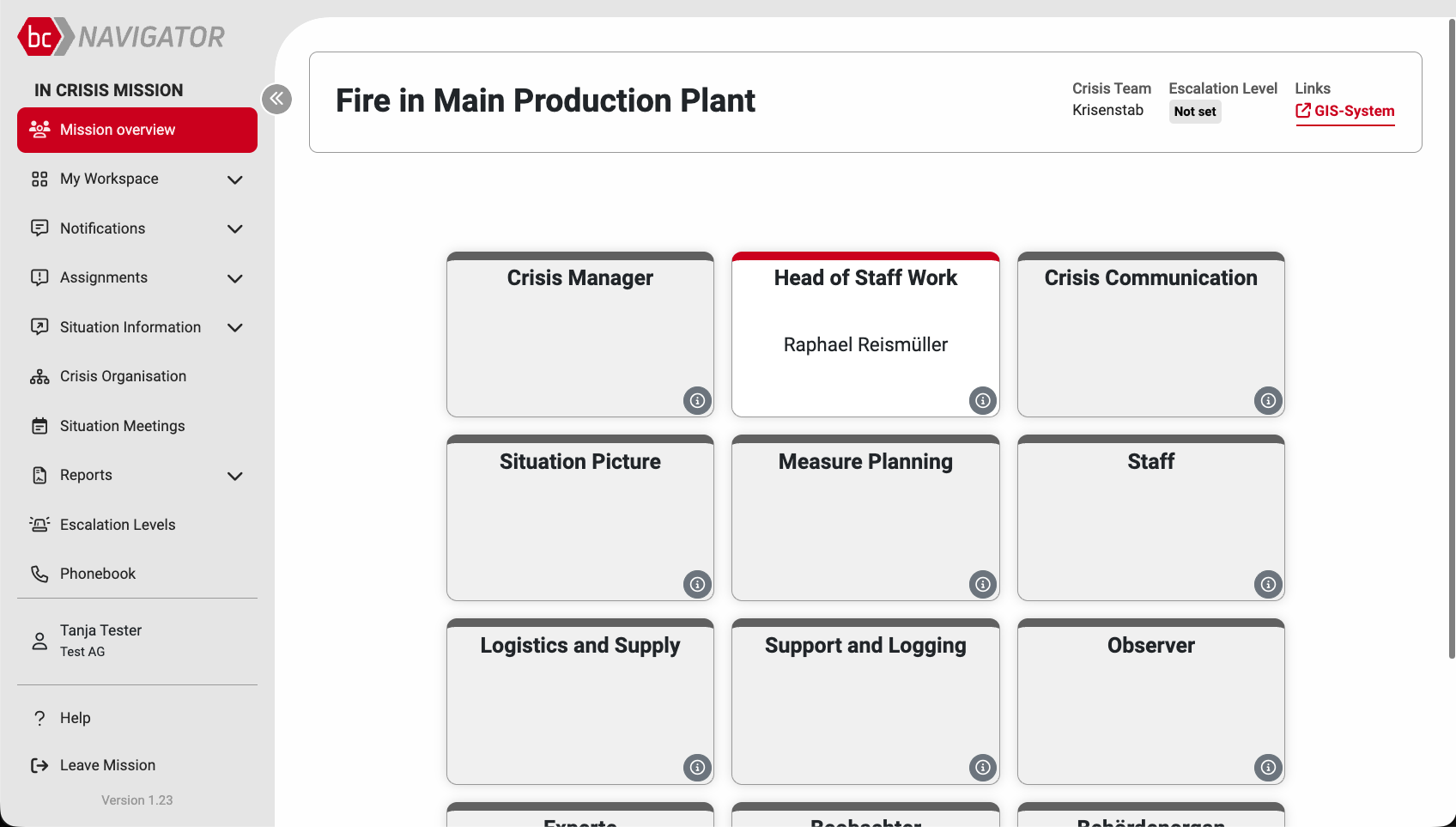Click the Tanja Tester user profile
The width and height of the screenshot is (1456, 827).
(100, 641)
